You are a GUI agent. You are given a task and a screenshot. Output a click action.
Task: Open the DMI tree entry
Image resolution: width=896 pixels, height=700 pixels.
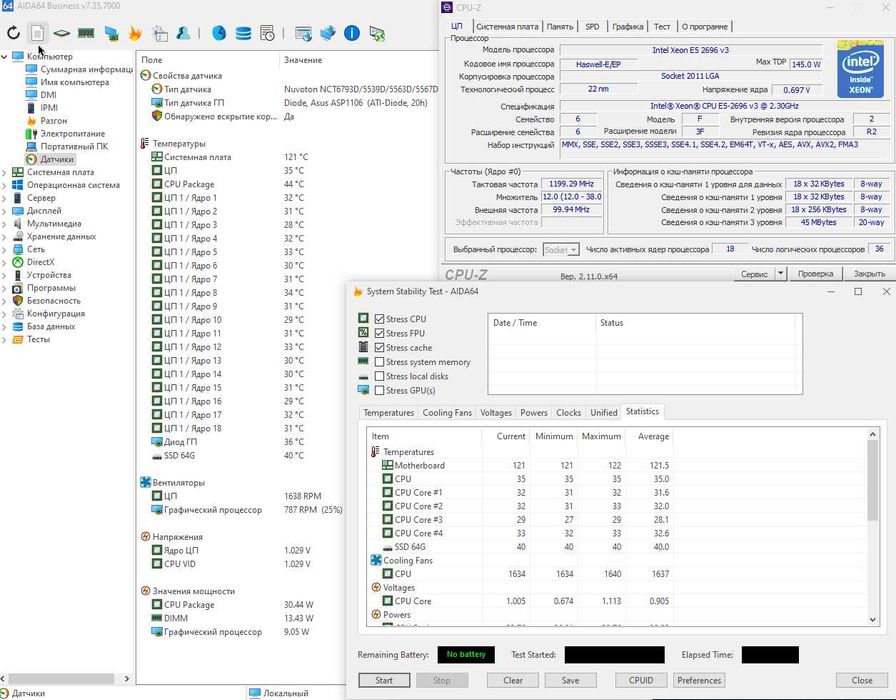pyautogui.click(x=48, y=95)
